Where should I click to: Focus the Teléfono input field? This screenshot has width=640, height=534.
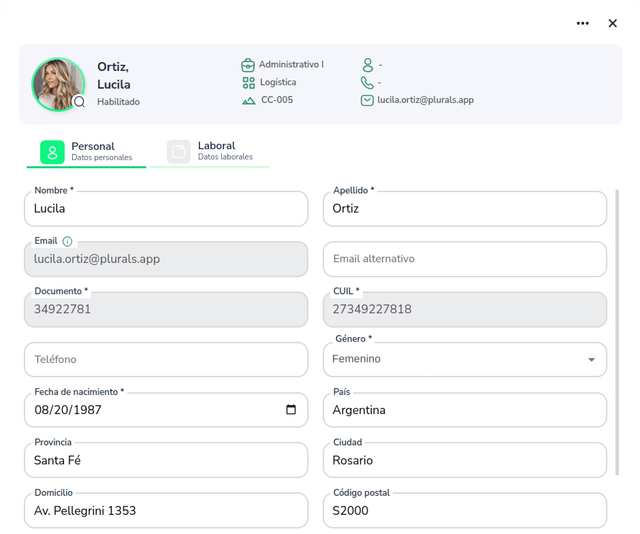pos(165,360)
